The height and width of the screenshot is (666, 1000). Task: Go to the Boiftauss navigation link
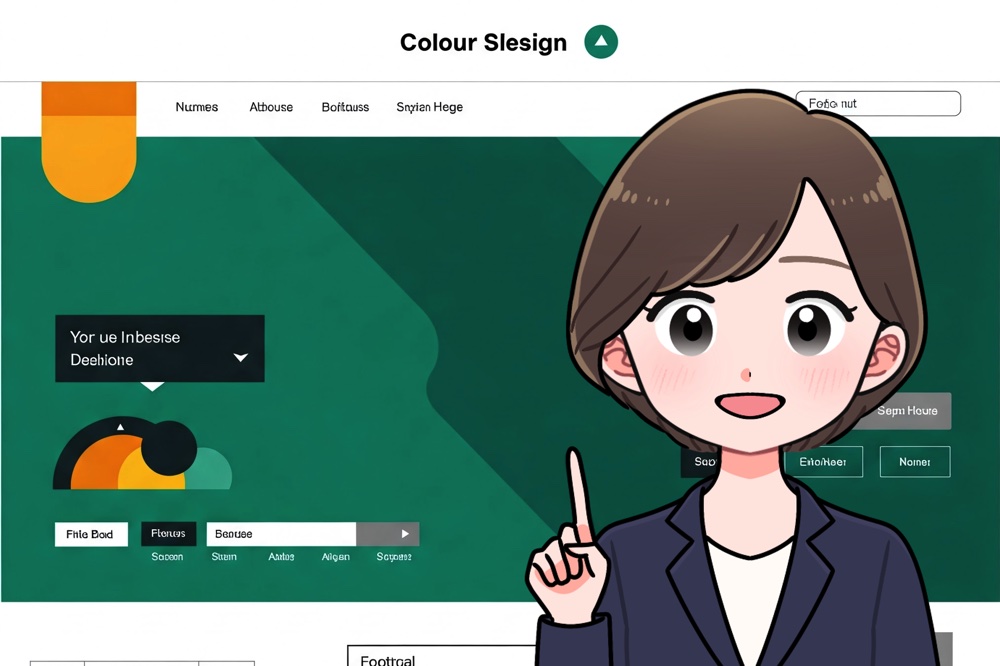click(x=345, y=107)
